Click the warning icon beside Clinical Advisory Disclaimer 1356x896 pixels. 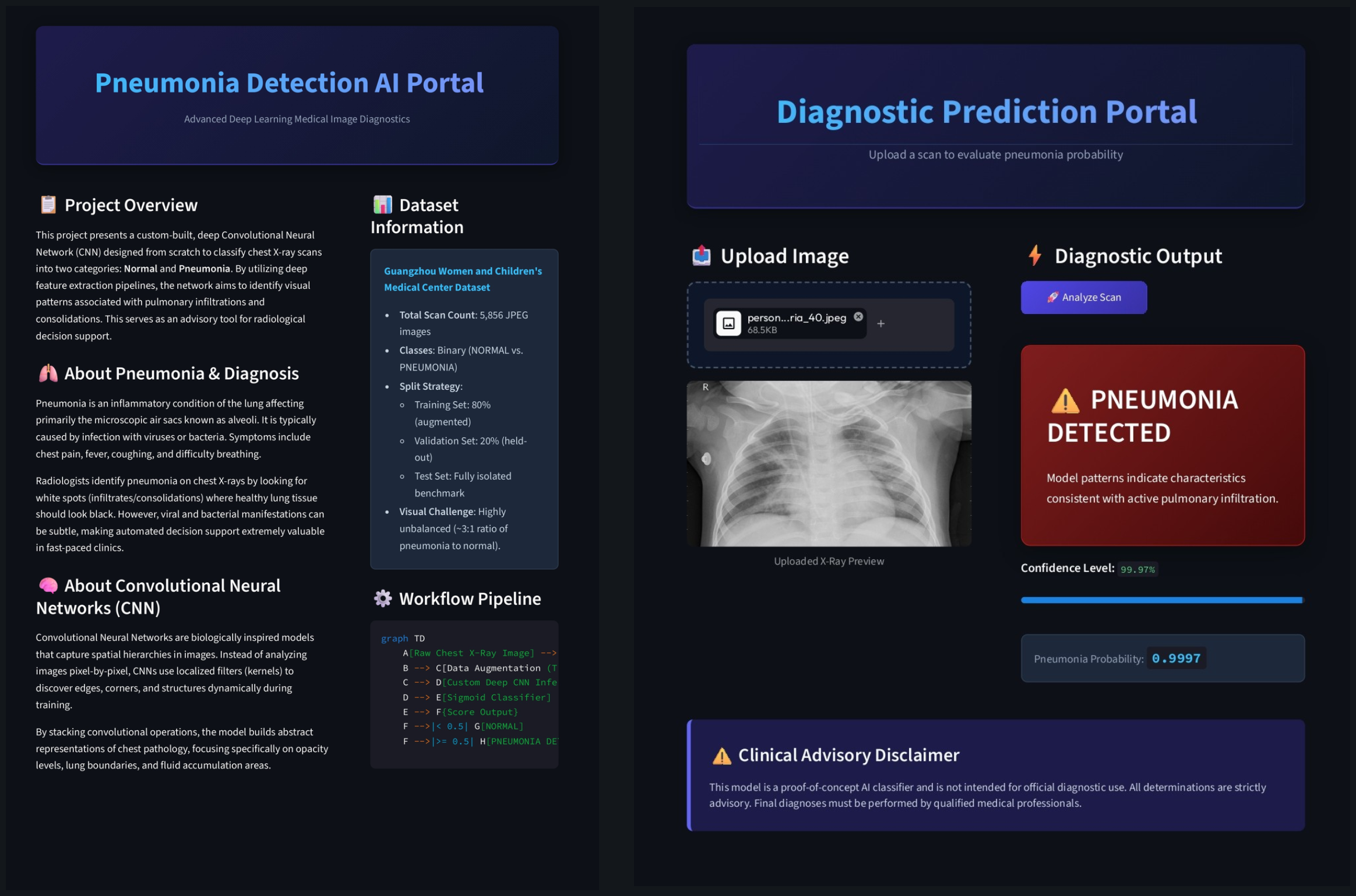click(x=721, y=756)
